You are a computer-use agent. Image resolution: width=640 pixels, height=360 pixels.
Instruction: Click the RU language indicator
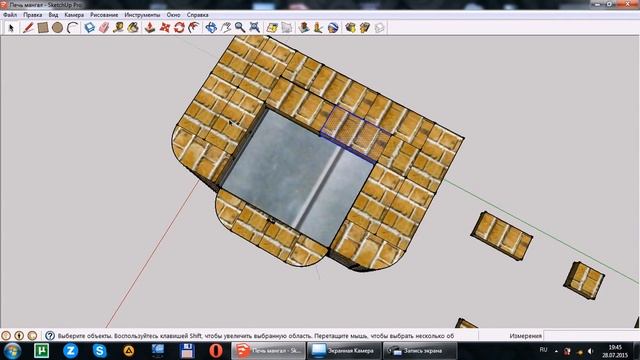click(x=543, y=350)
